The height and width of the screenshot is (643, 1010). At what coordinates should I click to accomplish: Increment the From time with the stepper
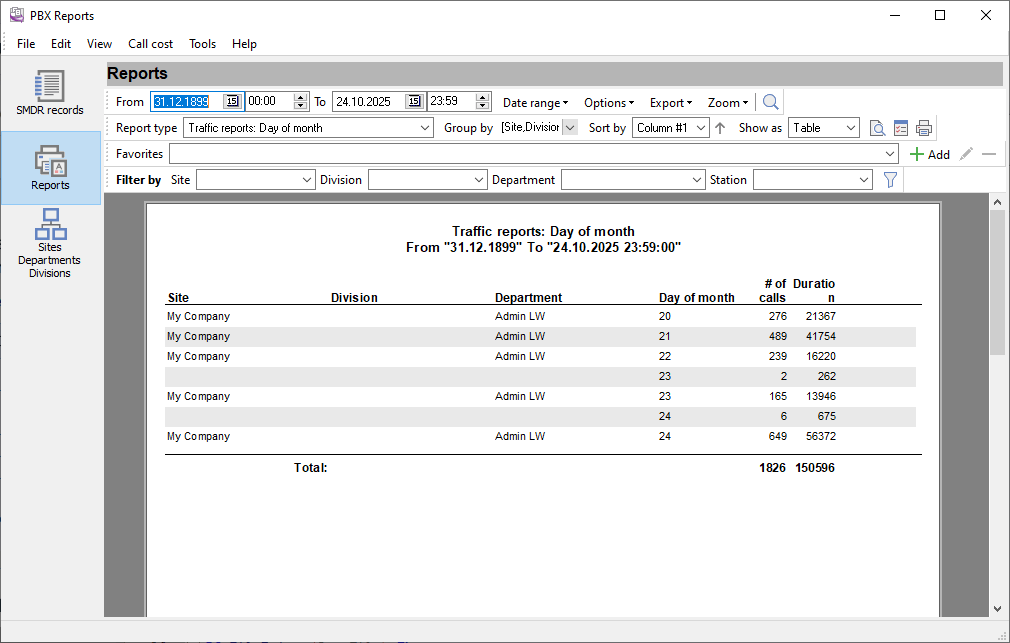(x=298, y=97)
